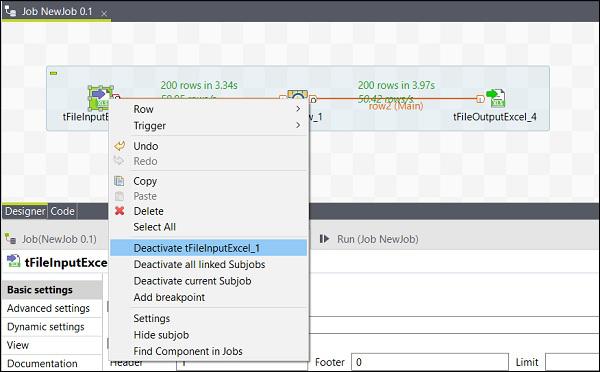Open Advanced settings section
Screen dimensions: 600x372
(52, 308)
